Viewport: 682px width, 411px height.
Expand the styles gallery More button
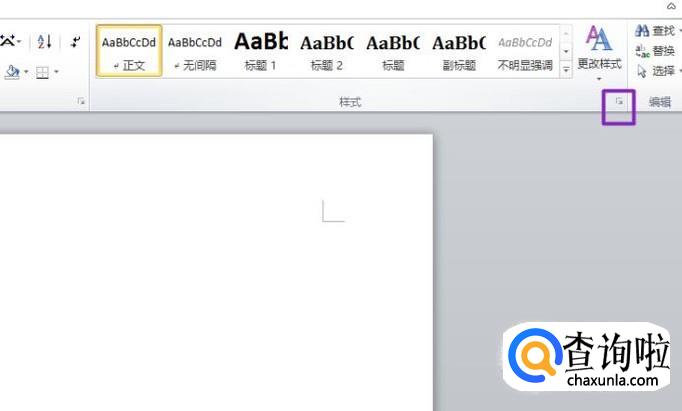point(566,69)
